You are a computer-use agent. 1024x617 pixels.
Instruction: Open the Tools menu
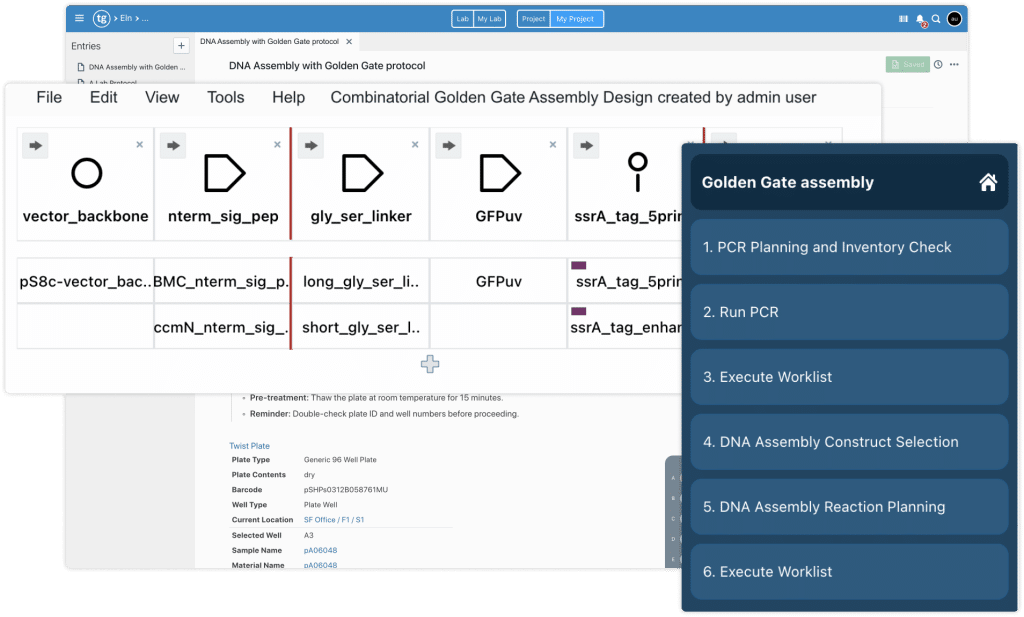point(225,97)
